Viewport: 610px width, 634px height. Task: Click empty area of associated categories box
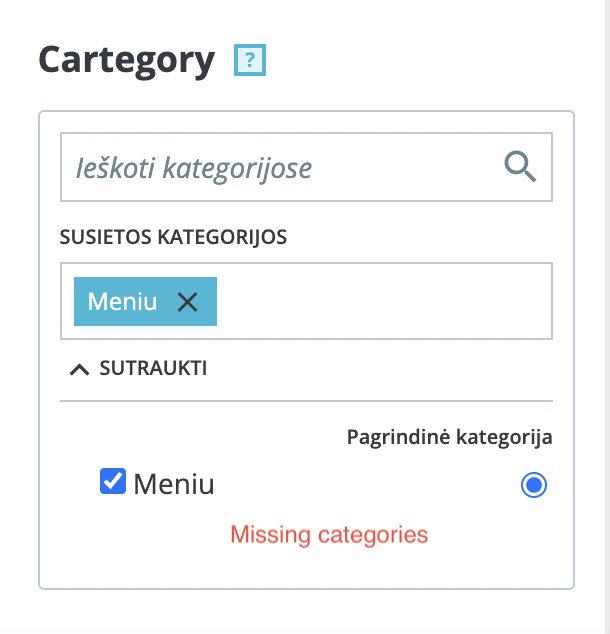(x=384, y=301)
